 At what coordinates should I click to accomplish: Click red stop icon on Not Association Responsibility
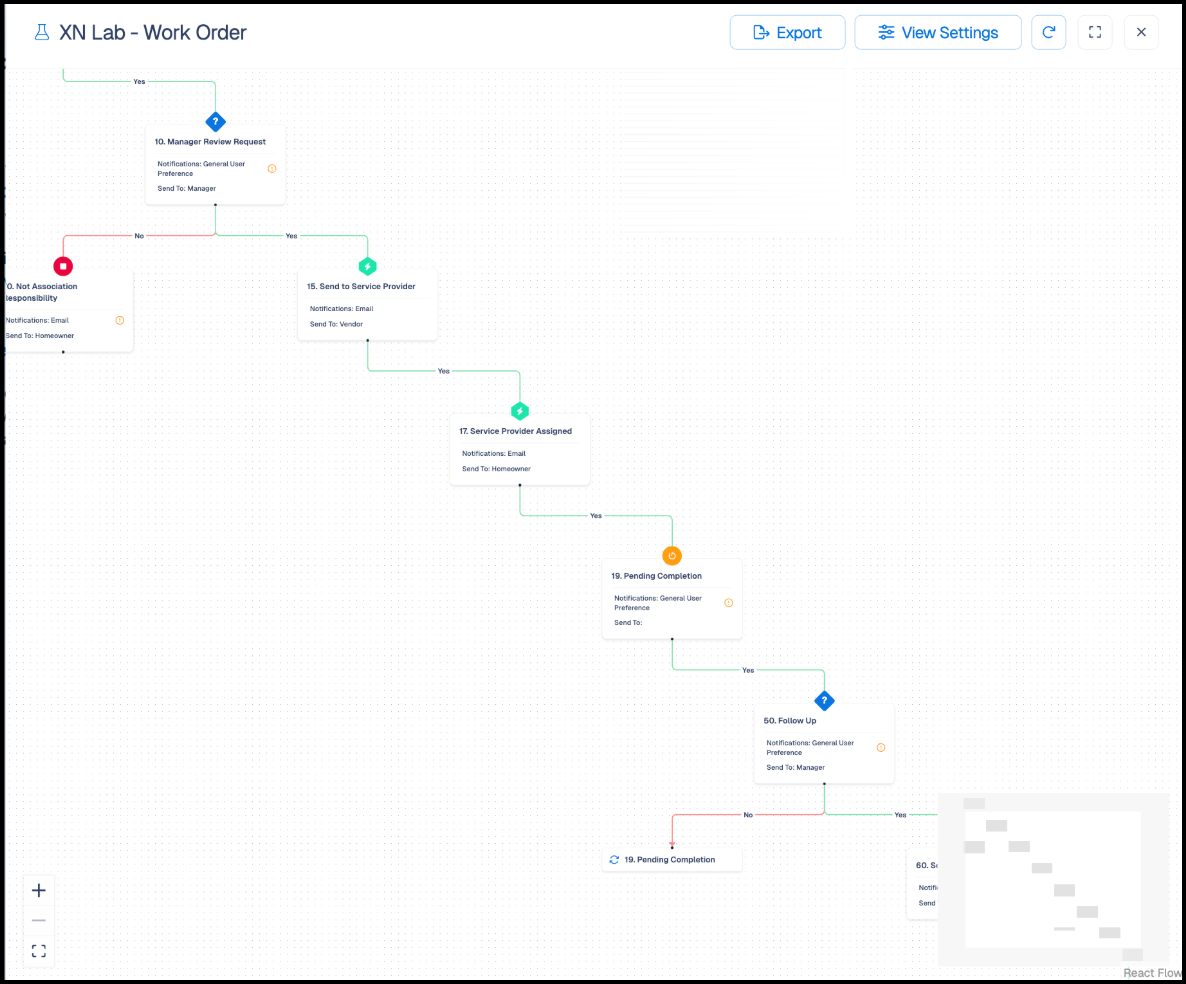(64, 266)
